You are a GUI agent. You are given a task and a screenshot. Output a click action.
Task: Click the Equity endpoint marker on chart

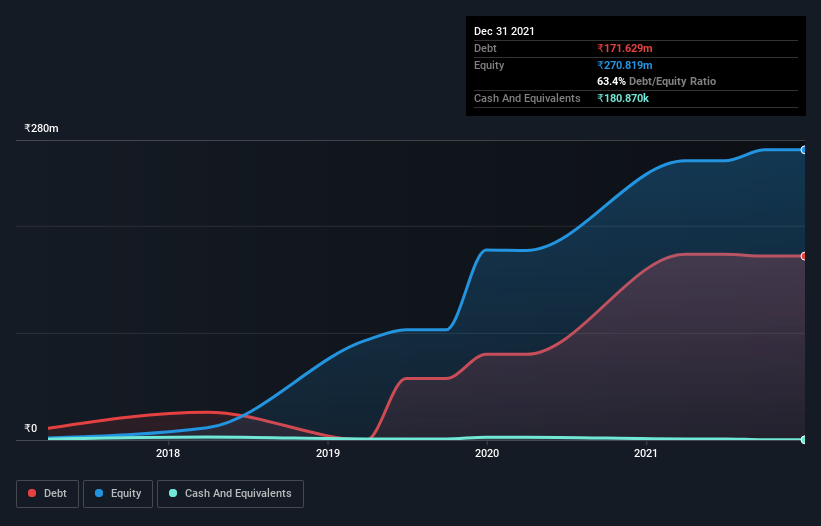point(804,150)
